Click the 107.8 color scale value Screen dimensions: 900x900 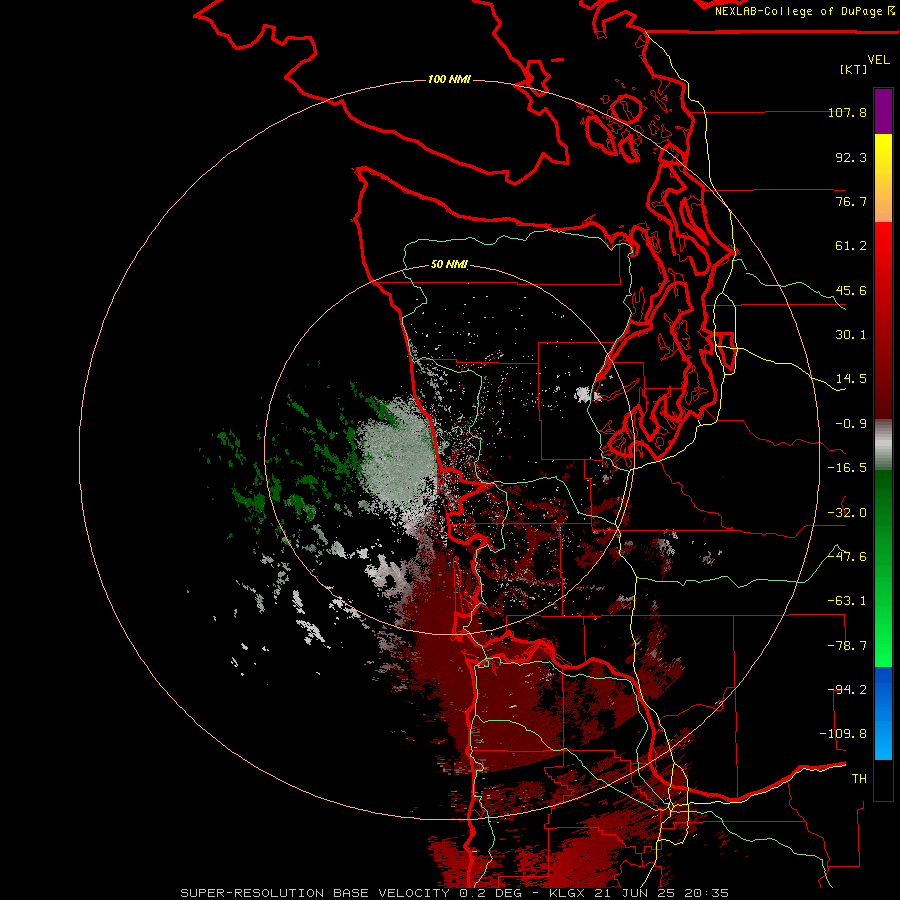[x=847, y=112]
